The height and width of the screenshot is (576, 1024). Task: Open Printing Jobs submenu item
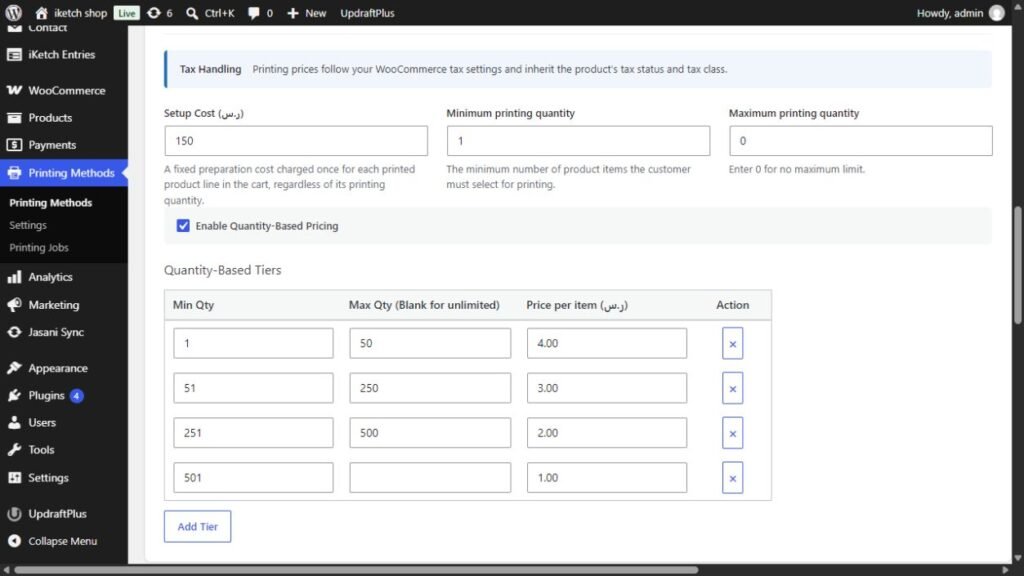coord(39,248)
